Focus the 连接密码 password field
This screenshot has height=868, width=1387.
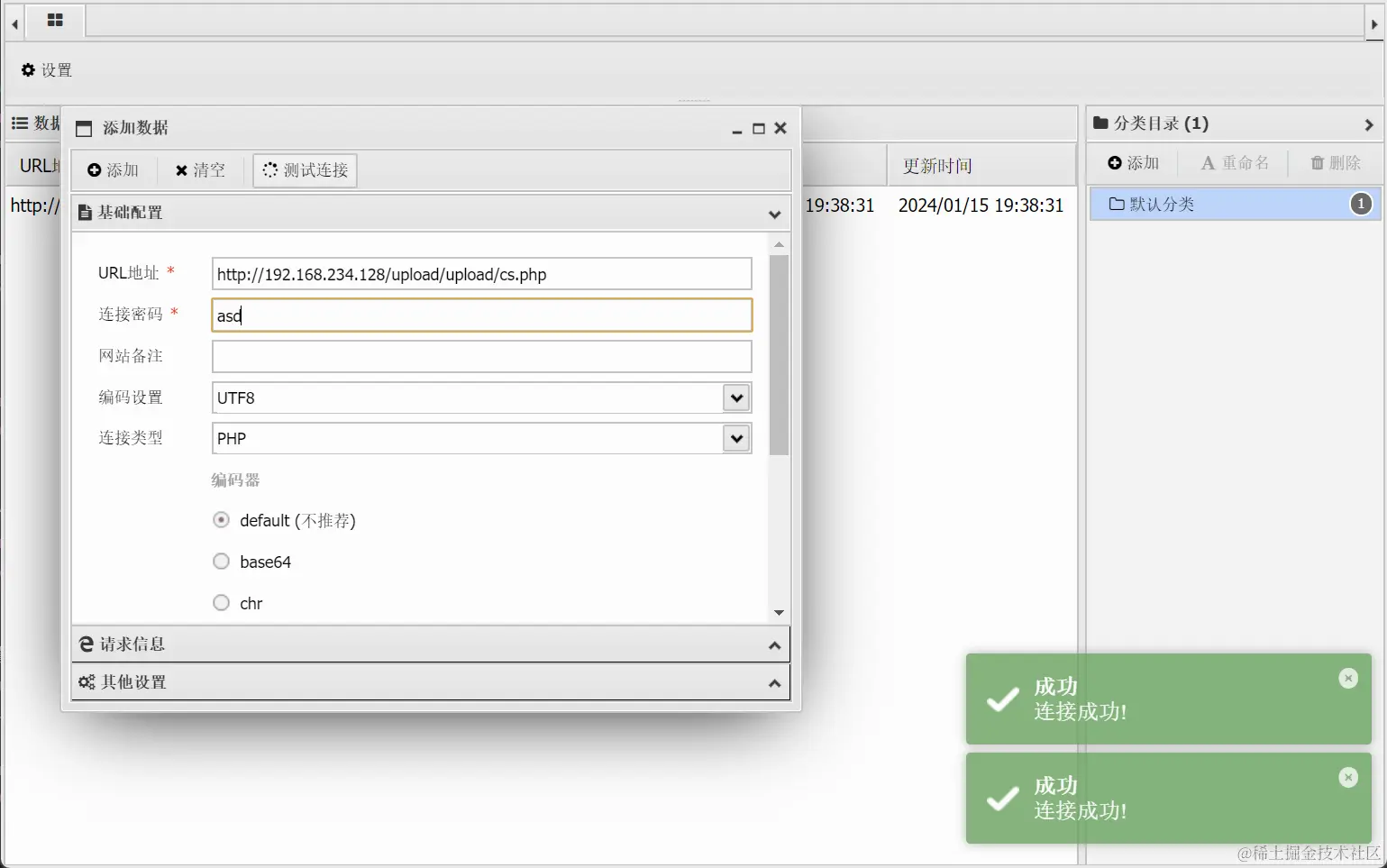[481, 315]
